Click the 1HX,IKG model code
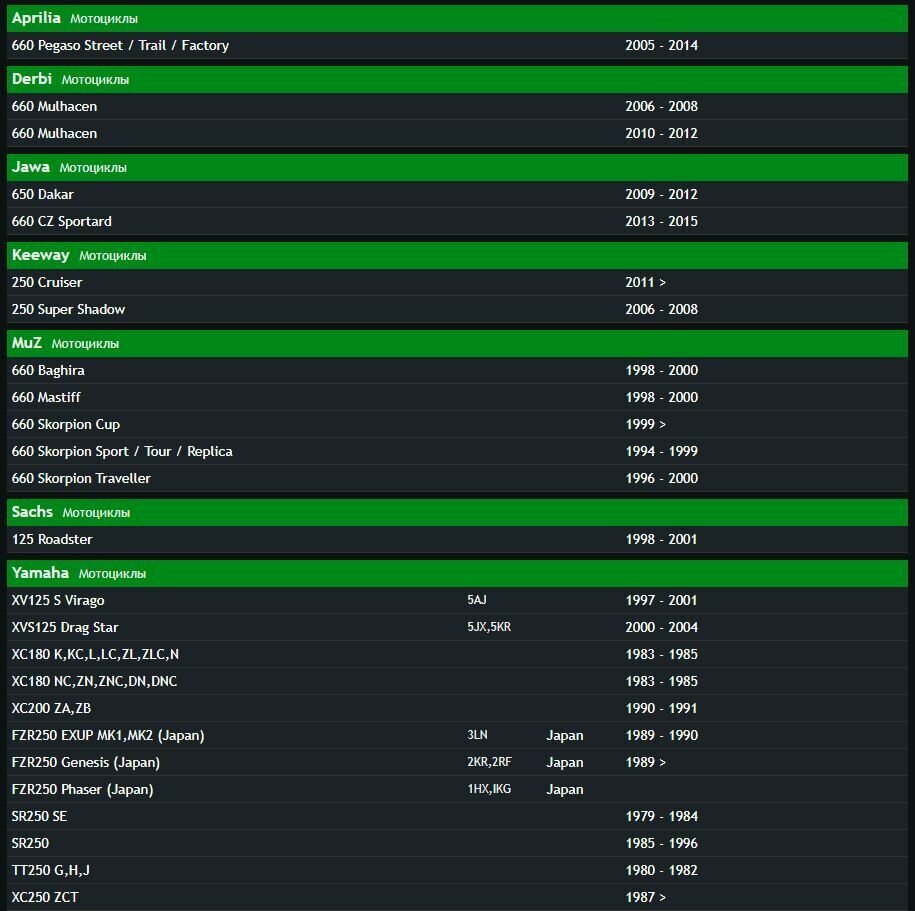915x911 pixels. tap(489, 789)
